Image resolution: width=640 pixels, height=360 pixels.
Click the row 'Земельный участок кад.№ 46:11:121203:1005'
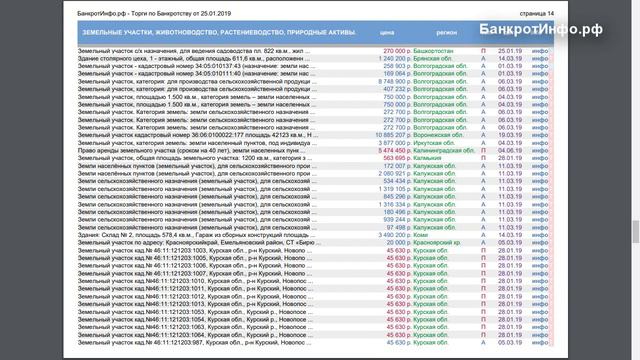pos(316,258)
